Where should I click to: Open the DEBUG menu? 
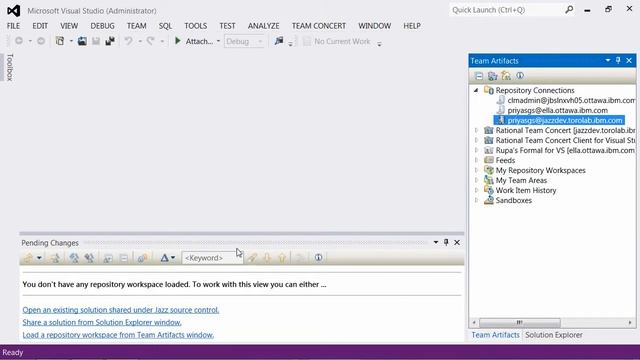coord(102,26)
